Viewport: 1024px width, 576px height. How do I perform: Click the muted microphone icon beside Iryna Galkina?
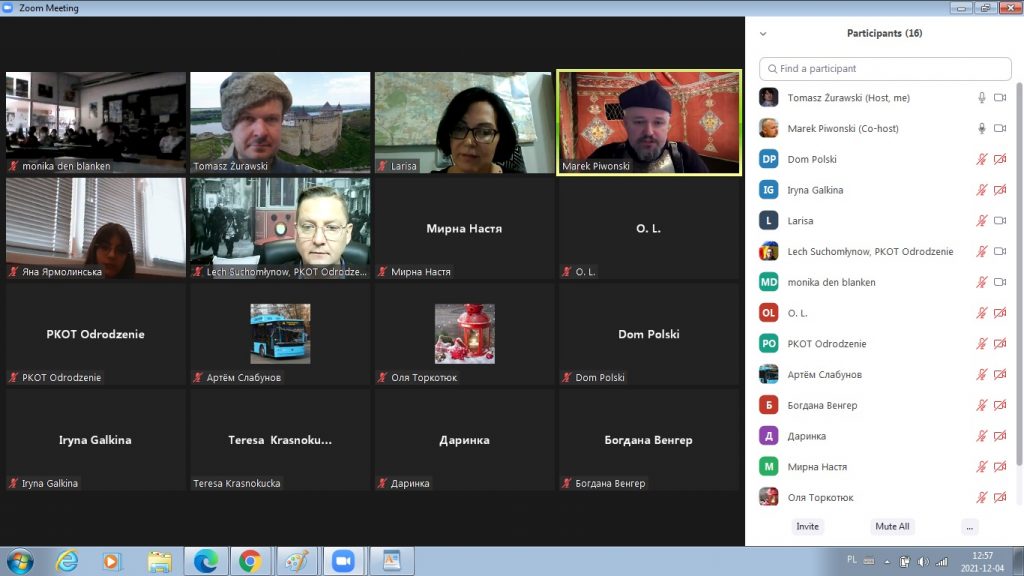982,190
